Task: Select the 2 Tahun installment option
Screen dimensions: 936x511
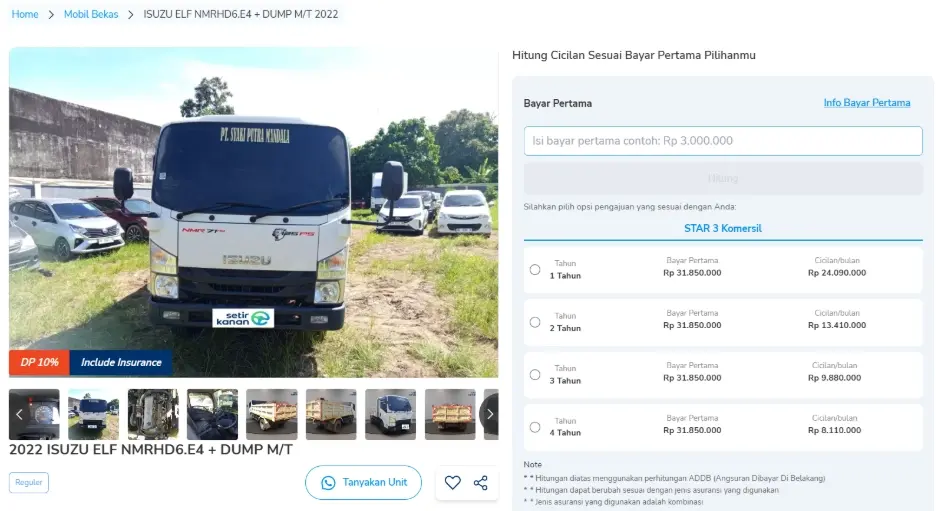Action: [x=535, y=322]
